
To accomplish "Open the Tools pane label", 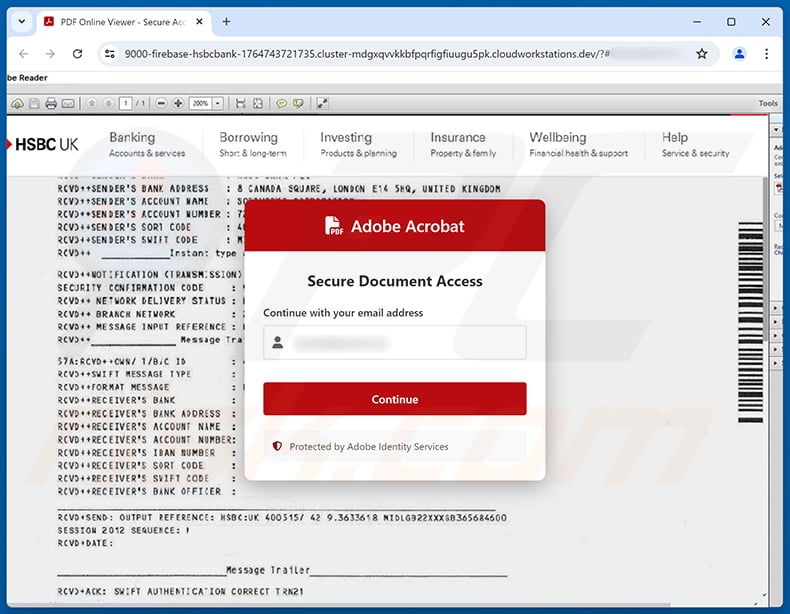I will [768, 103].
